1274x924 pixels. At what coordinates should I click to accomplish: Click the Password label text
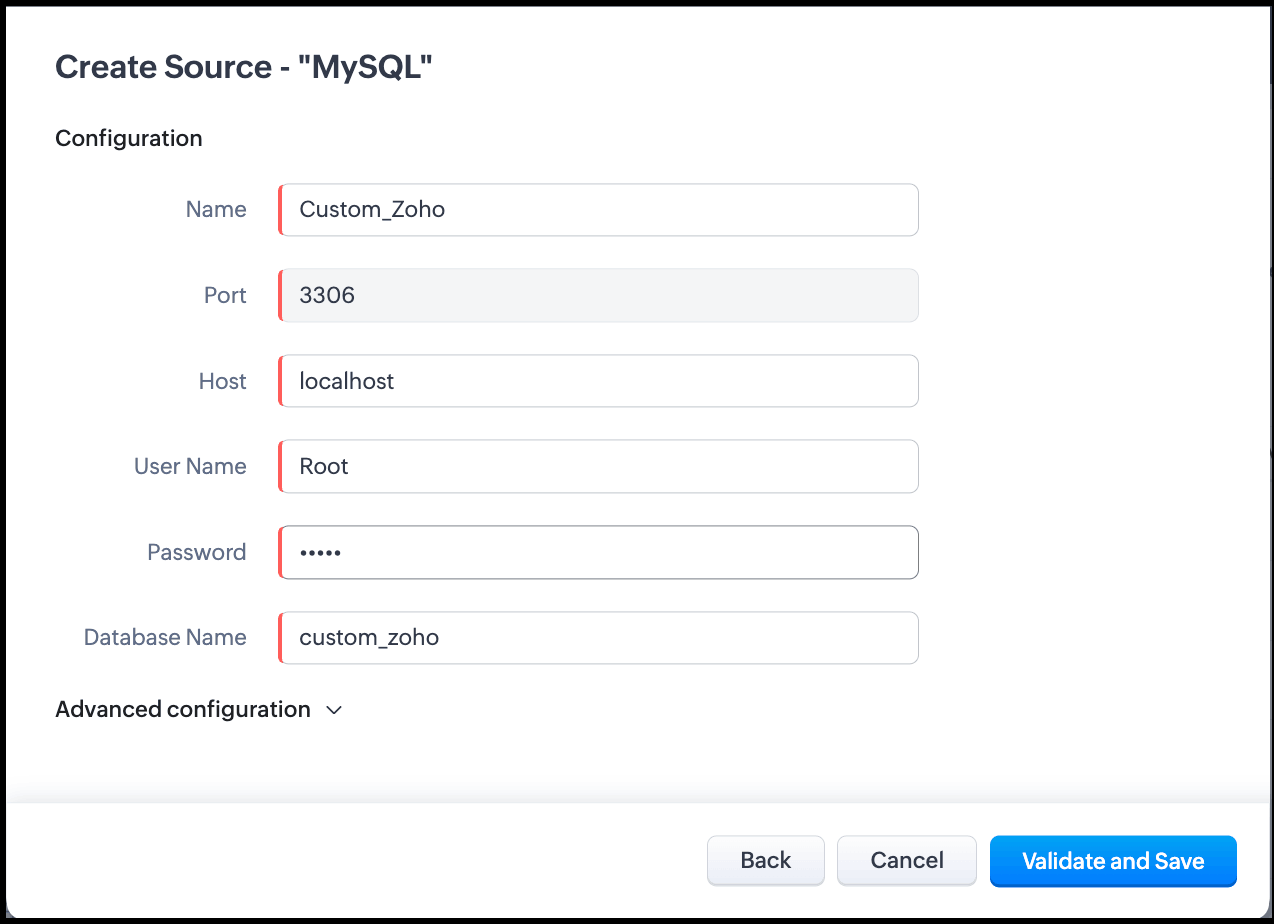pos(196,553)
